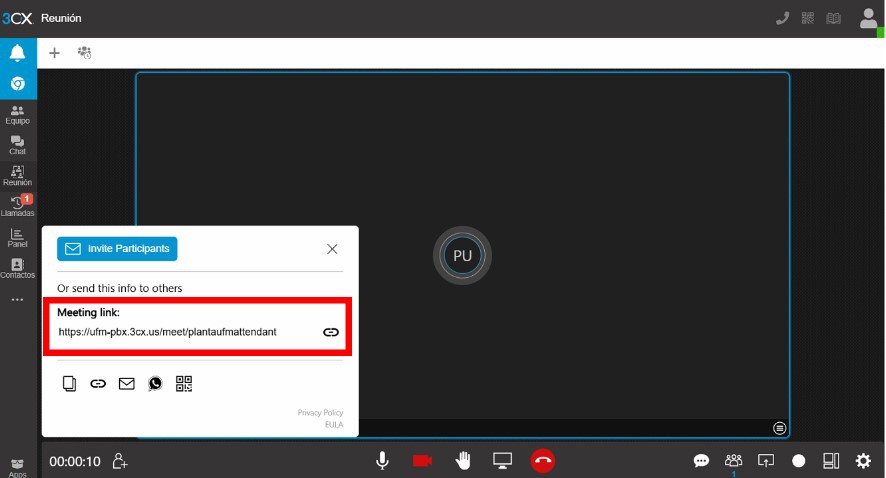Open the meeting chat panel
The height and width of the screenshot is (478, 886).
tap(701, 461)
